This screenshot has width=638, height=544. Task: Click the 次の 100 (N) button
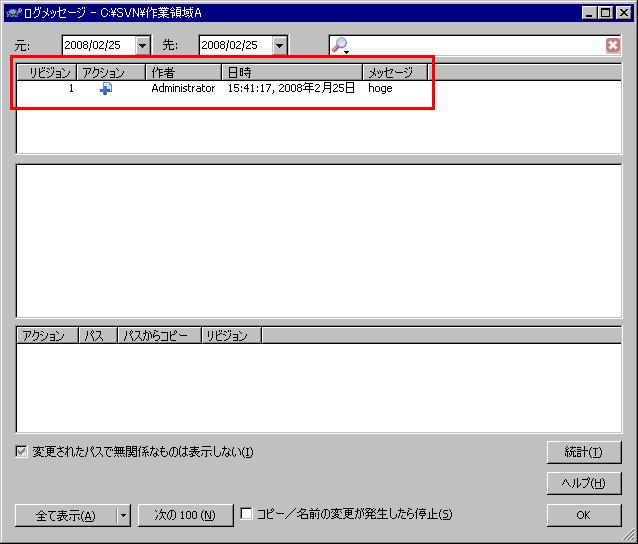tap(186, 515)
